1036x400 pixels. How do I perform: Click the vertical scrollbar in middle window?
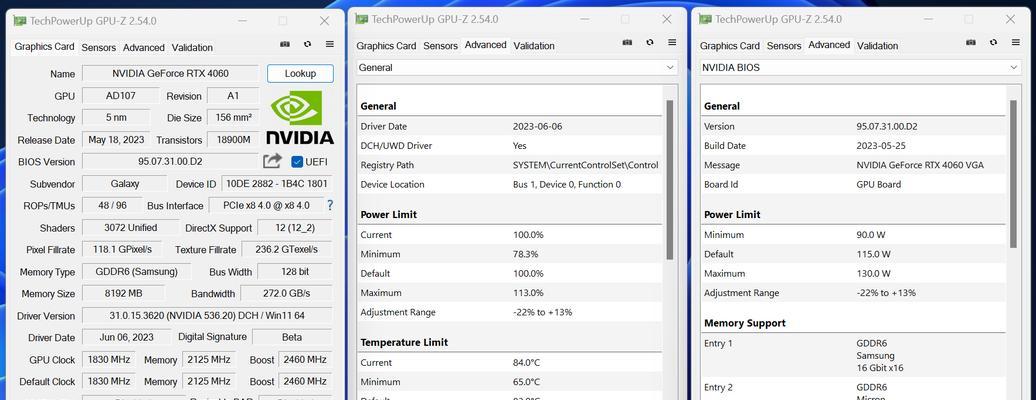pos(670,179)
